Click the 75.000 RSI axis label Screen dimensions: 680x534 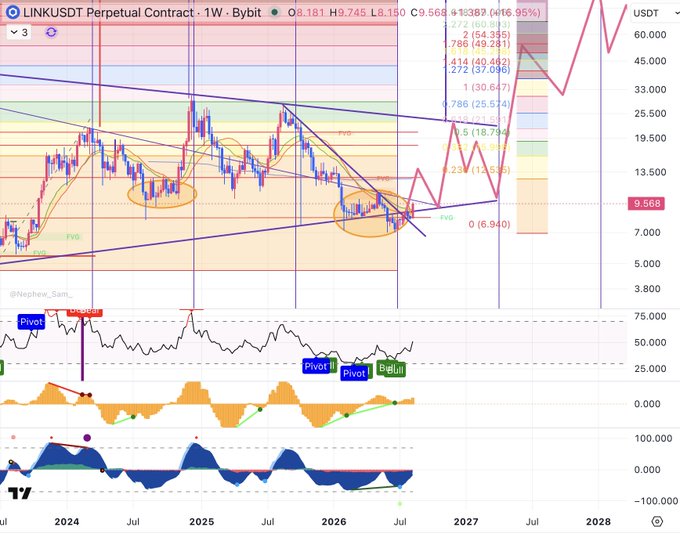click(650, 316)
